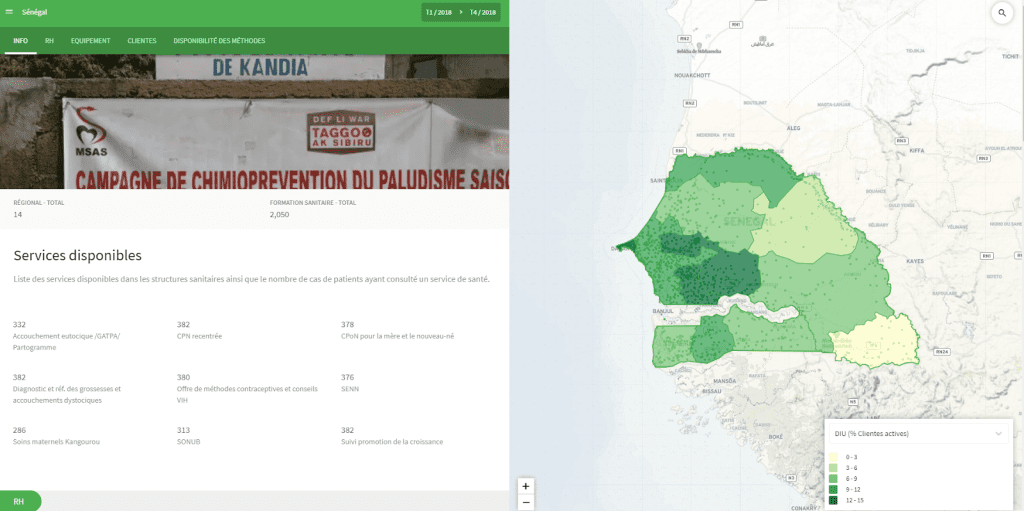Zoom out the map with minus button
Screen dimensions: 1024x511
(526, 502)
